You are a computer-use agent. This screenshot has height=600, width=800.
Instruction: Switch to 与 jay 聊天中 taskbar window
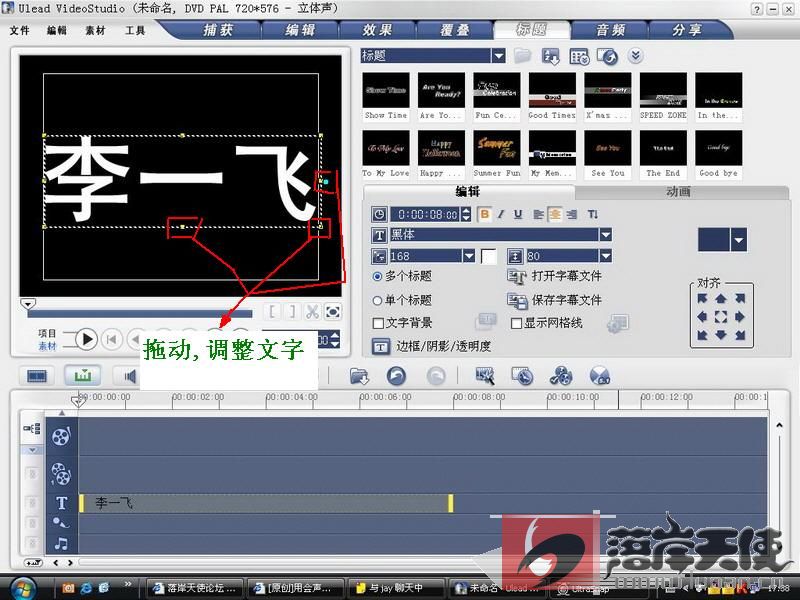click(x=395, y=588)
